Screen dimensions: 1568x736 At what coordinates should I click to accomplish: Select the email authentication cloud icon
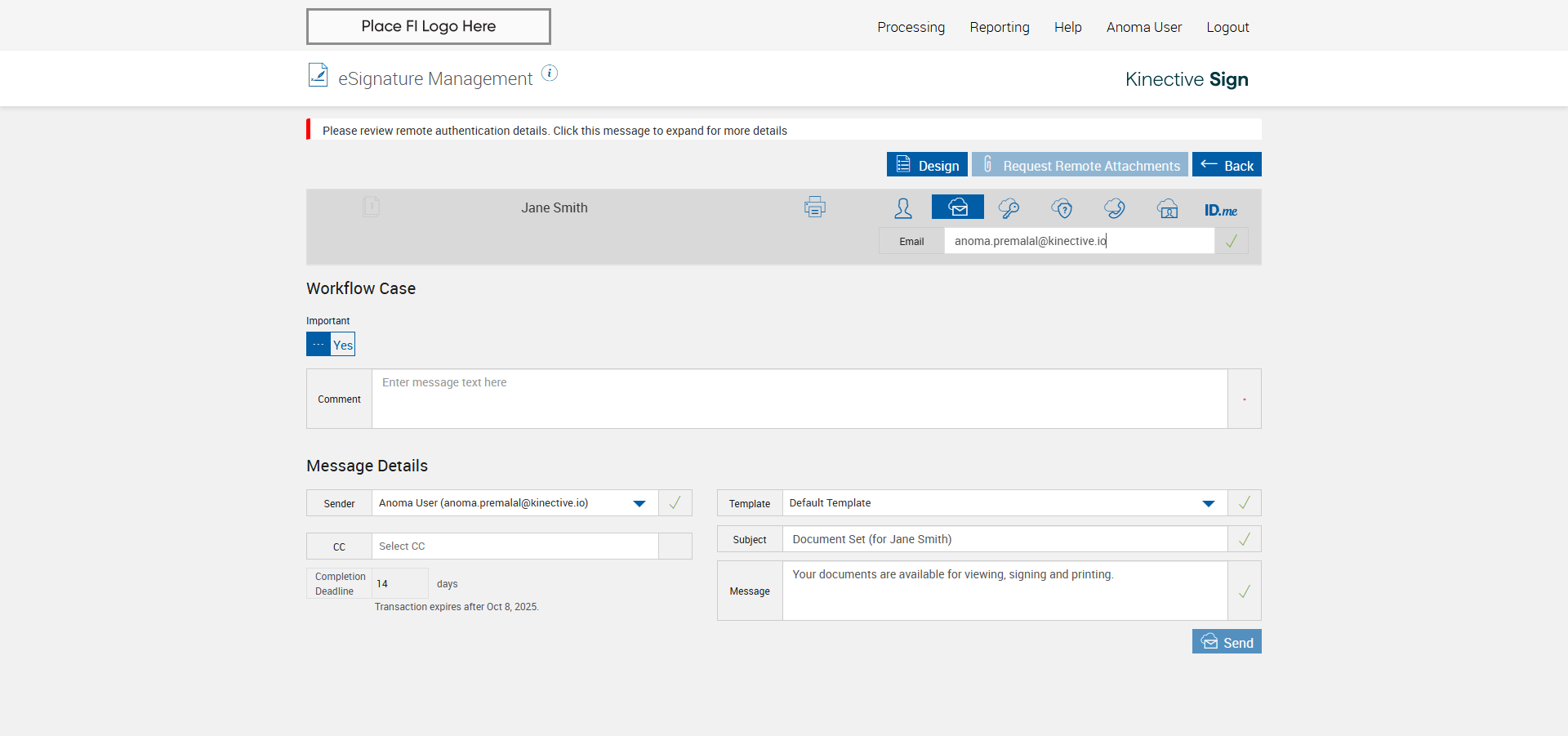957,207
